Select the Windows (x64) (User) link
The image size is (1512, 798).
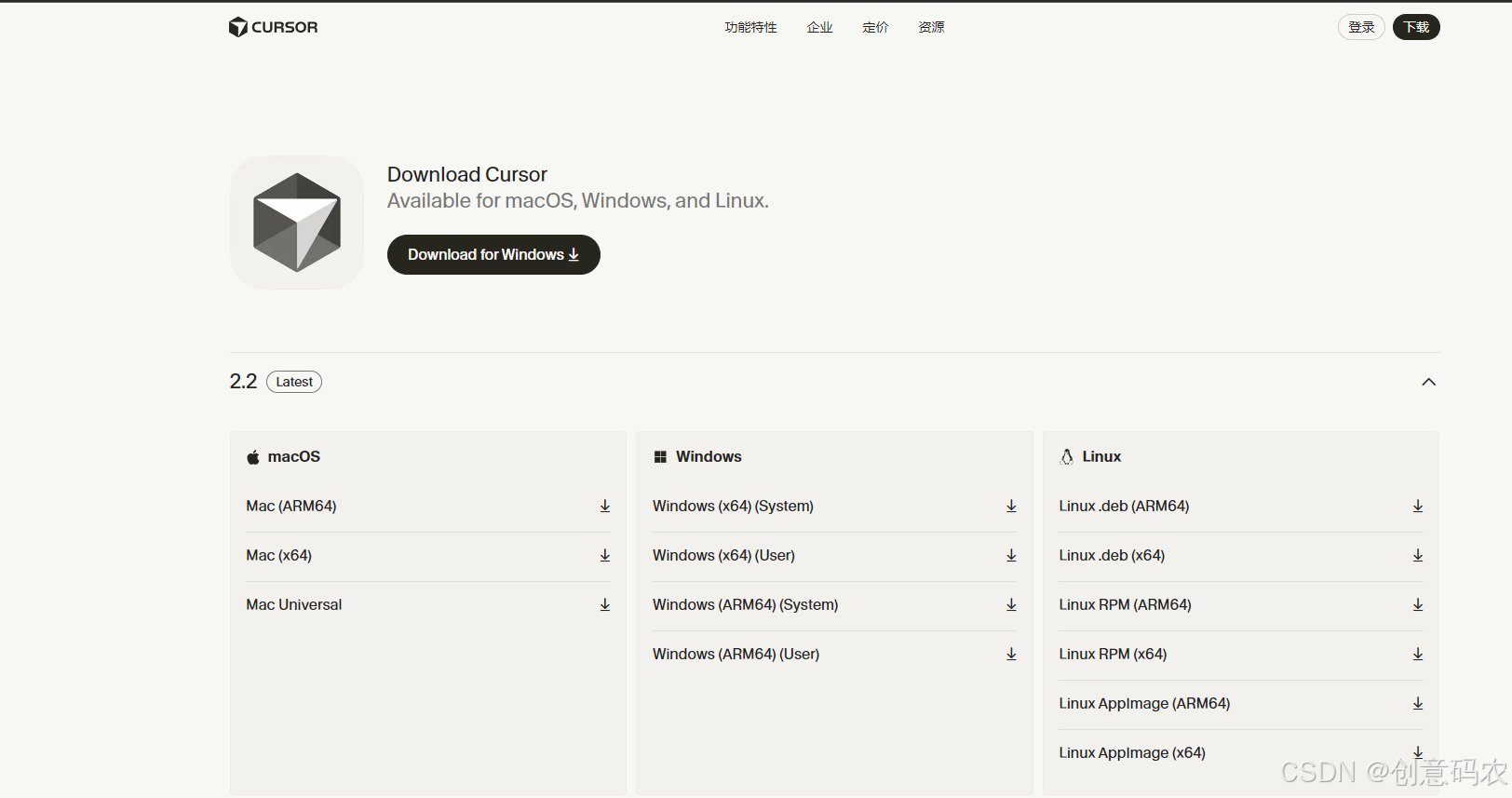coord(723,555)
